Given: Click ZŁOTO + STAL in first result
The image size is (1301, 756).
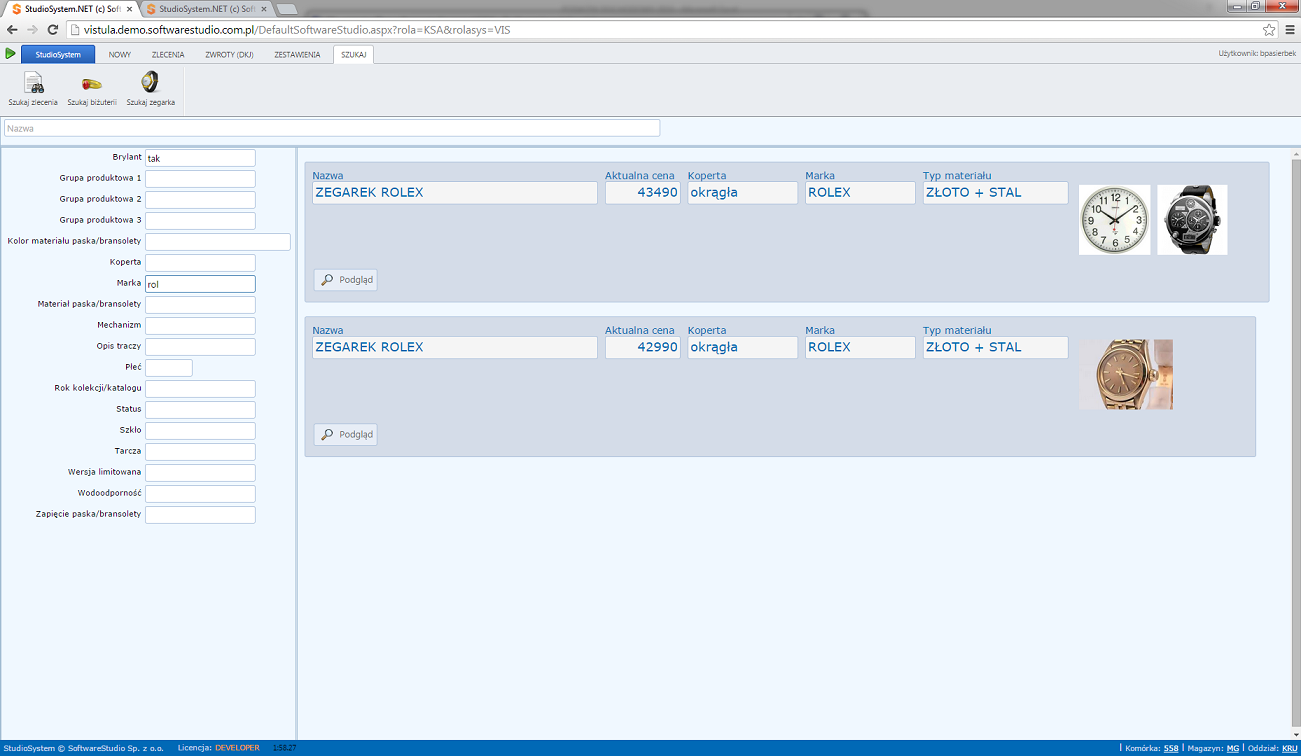Looking at the screenshot, I should (996, 193).
